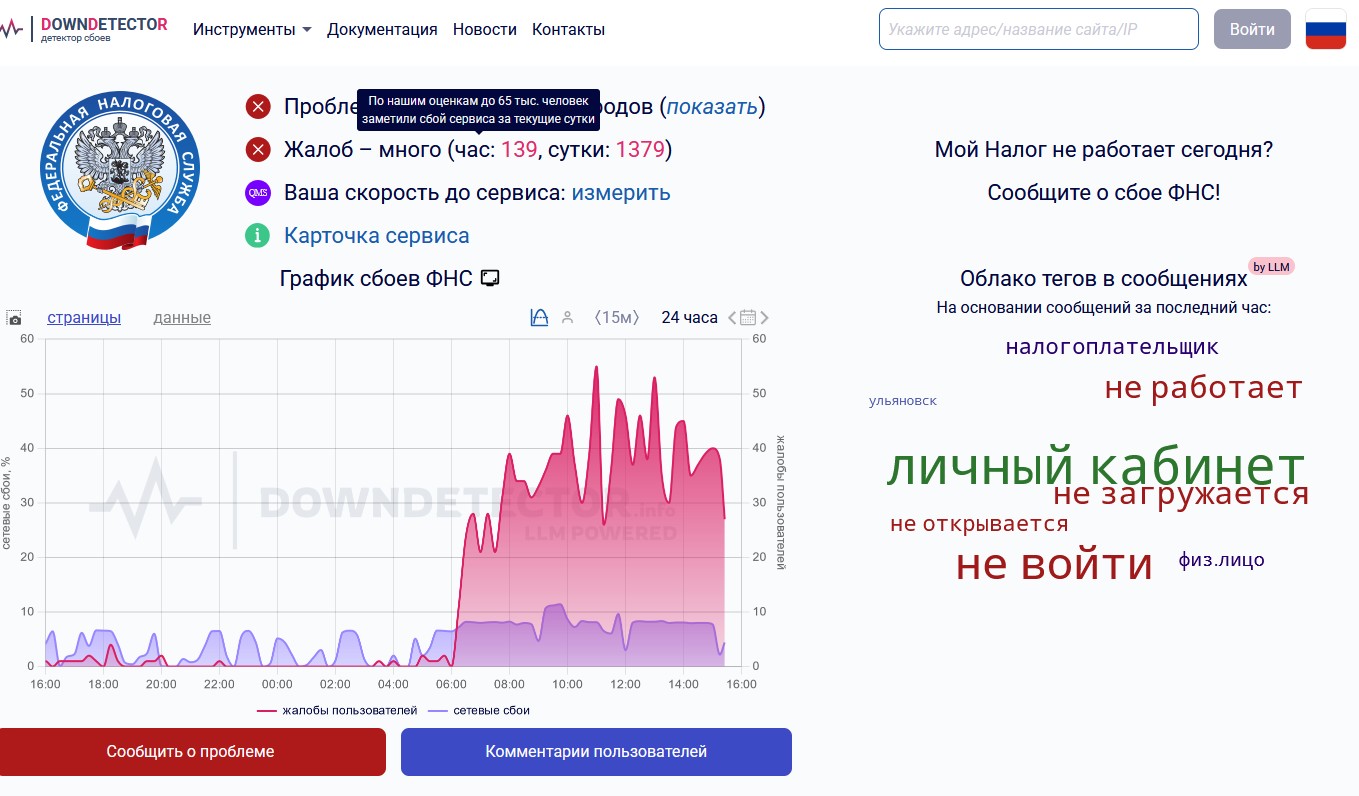Go to Новости in the navigation bar

pyautogui.click(x=484, y=29)
